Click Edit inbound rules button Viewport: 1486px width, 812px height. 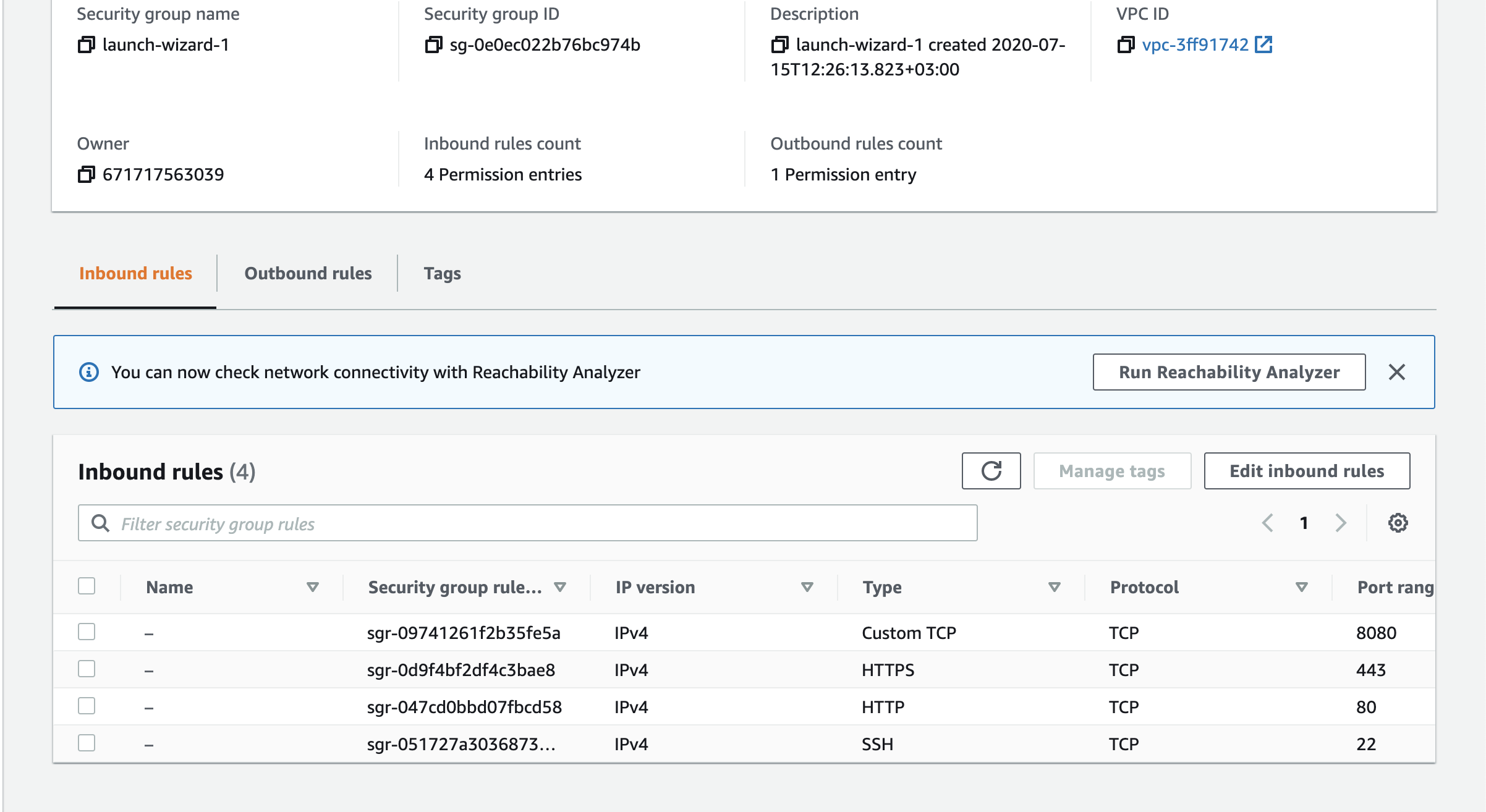click(1307, 471)
